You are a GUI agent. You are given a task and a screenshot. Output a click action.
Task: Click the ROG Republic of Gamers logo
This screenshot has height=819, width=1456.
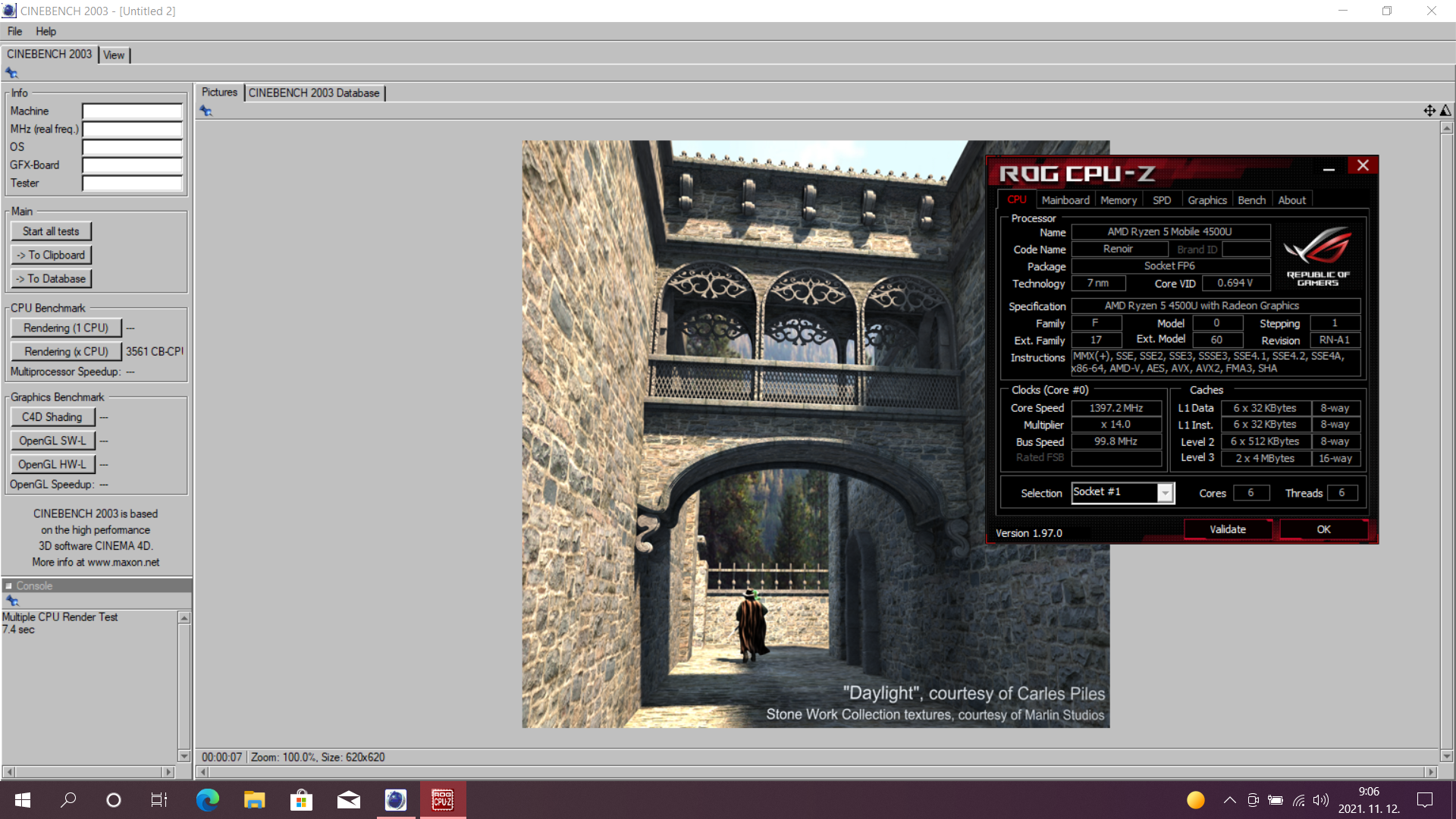[1318, 256]
